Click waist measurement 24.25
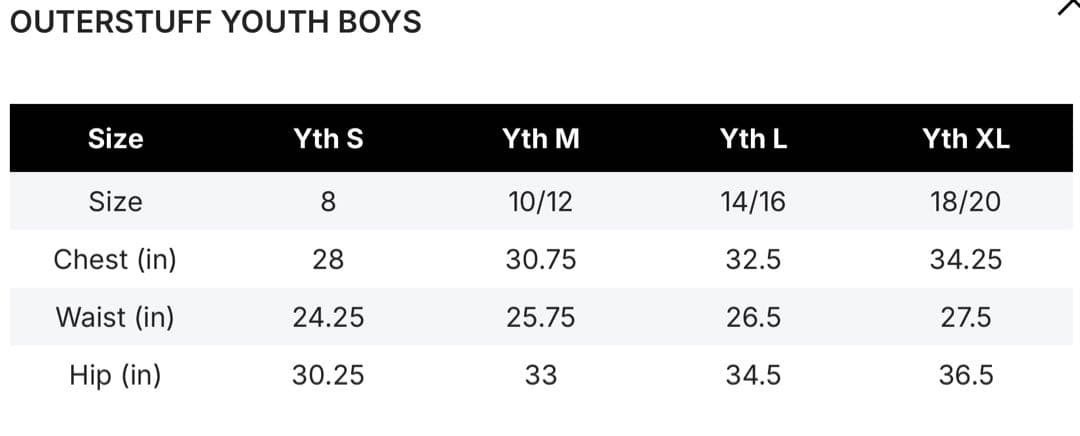Image resolution: width=1080 pixels, height=436 pixels. pyautogui.click(x=328, y=318)
